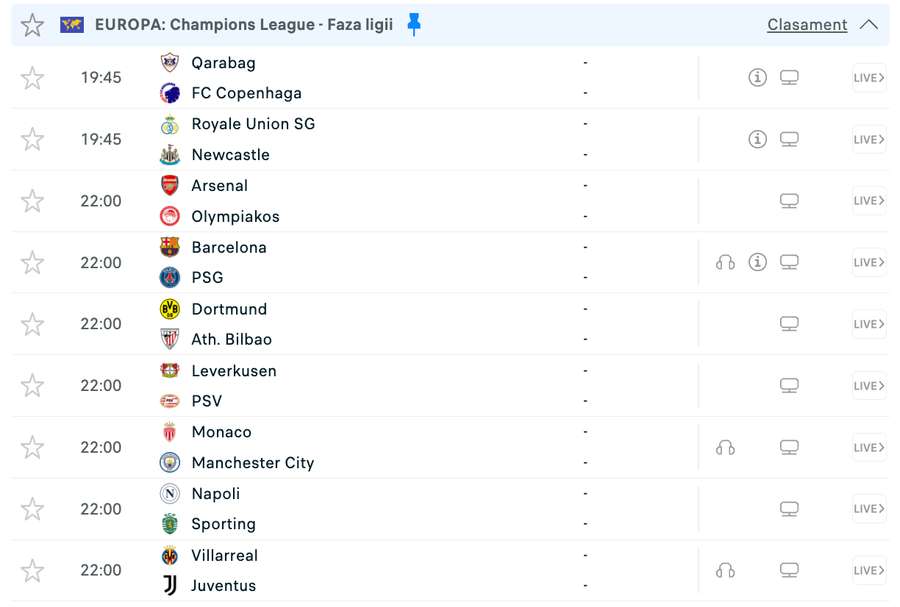Image resolution: width=900 pixels, height=607 pixels.
Task: Favorite the Dortmund vs Ath. Bilbao match
Action: click(33, 324)
